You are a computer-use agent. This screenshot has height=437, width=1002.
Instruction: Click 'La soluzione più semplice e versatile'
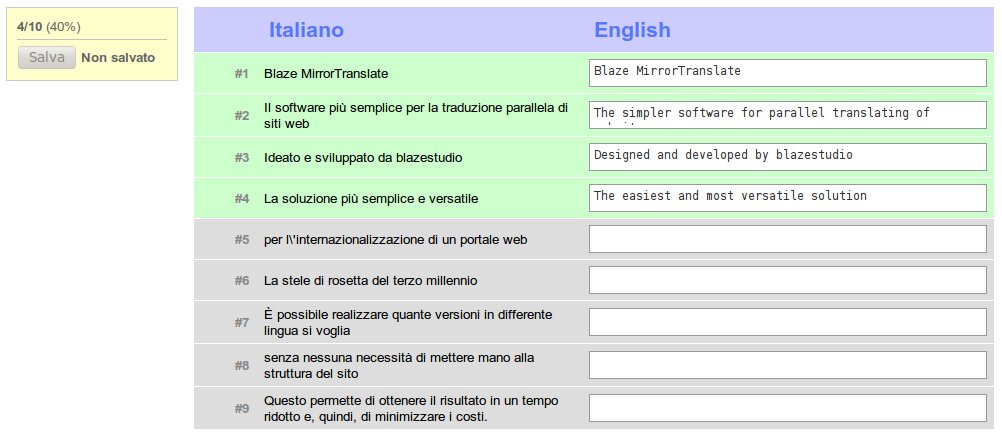point(371,199)
